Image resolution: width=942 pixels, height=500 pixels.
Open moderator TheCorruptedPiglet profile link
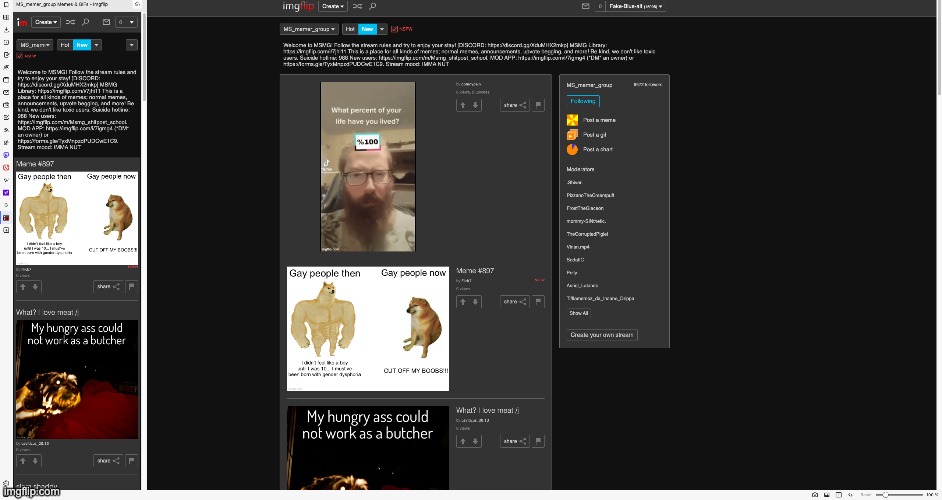588,234
